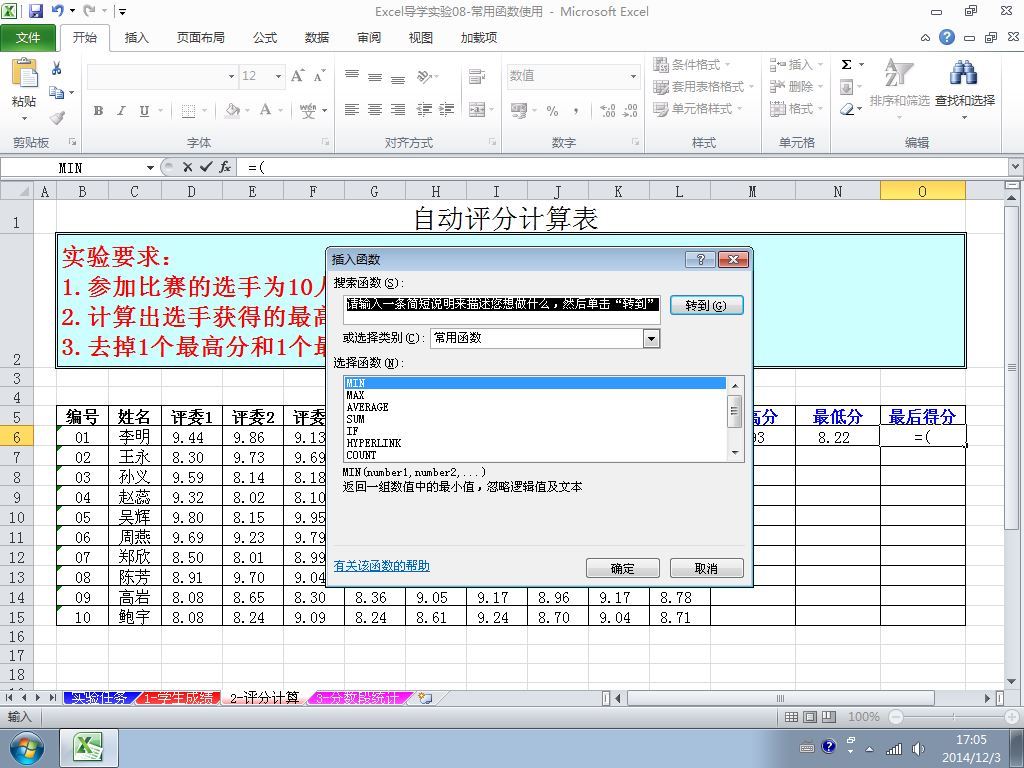The width and height of the screenshot is (1024, 768).
Task: Expand the formula bar with its arrow
Action: (1016, 167)
